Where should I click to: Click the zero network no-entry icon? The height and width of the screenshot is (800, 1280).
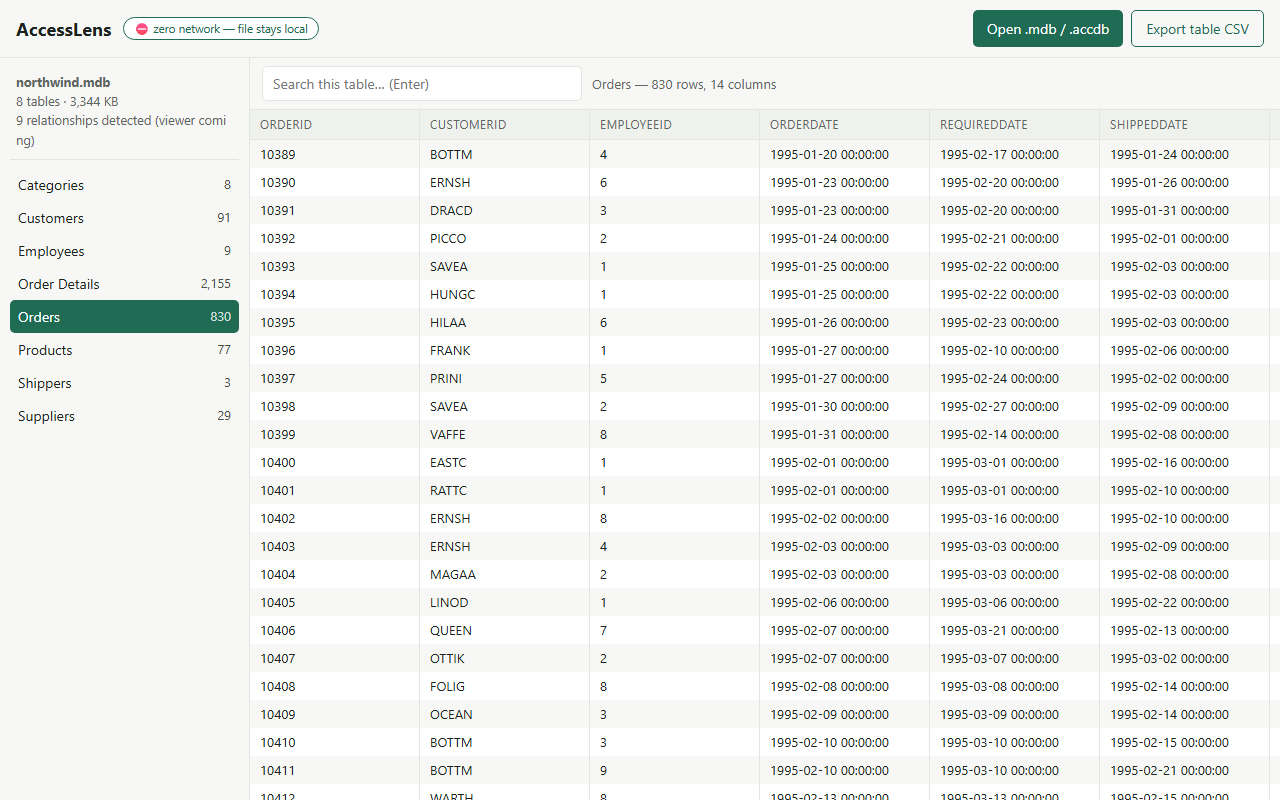click(141, 29)
